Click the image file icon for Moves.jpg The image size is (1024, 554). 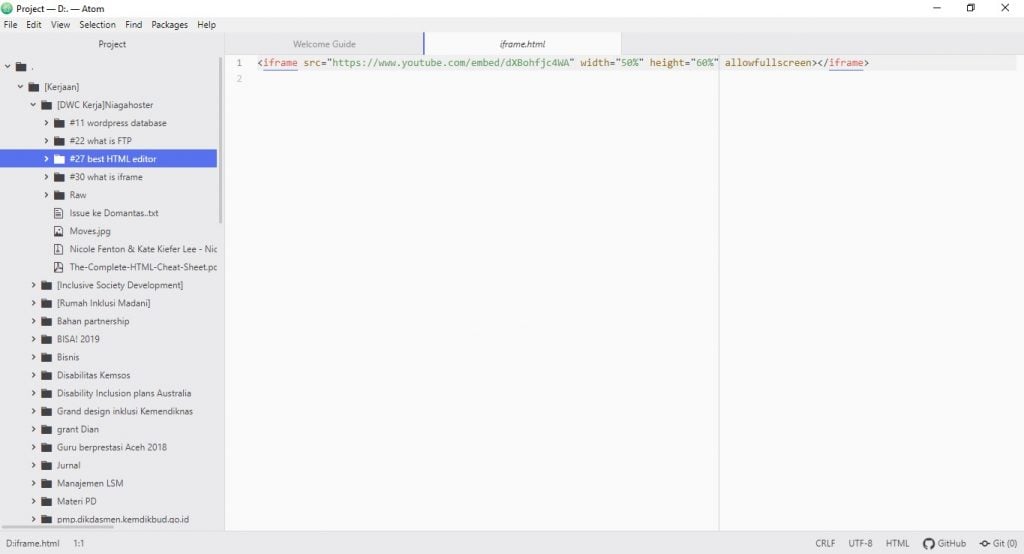tap(59, 231)
